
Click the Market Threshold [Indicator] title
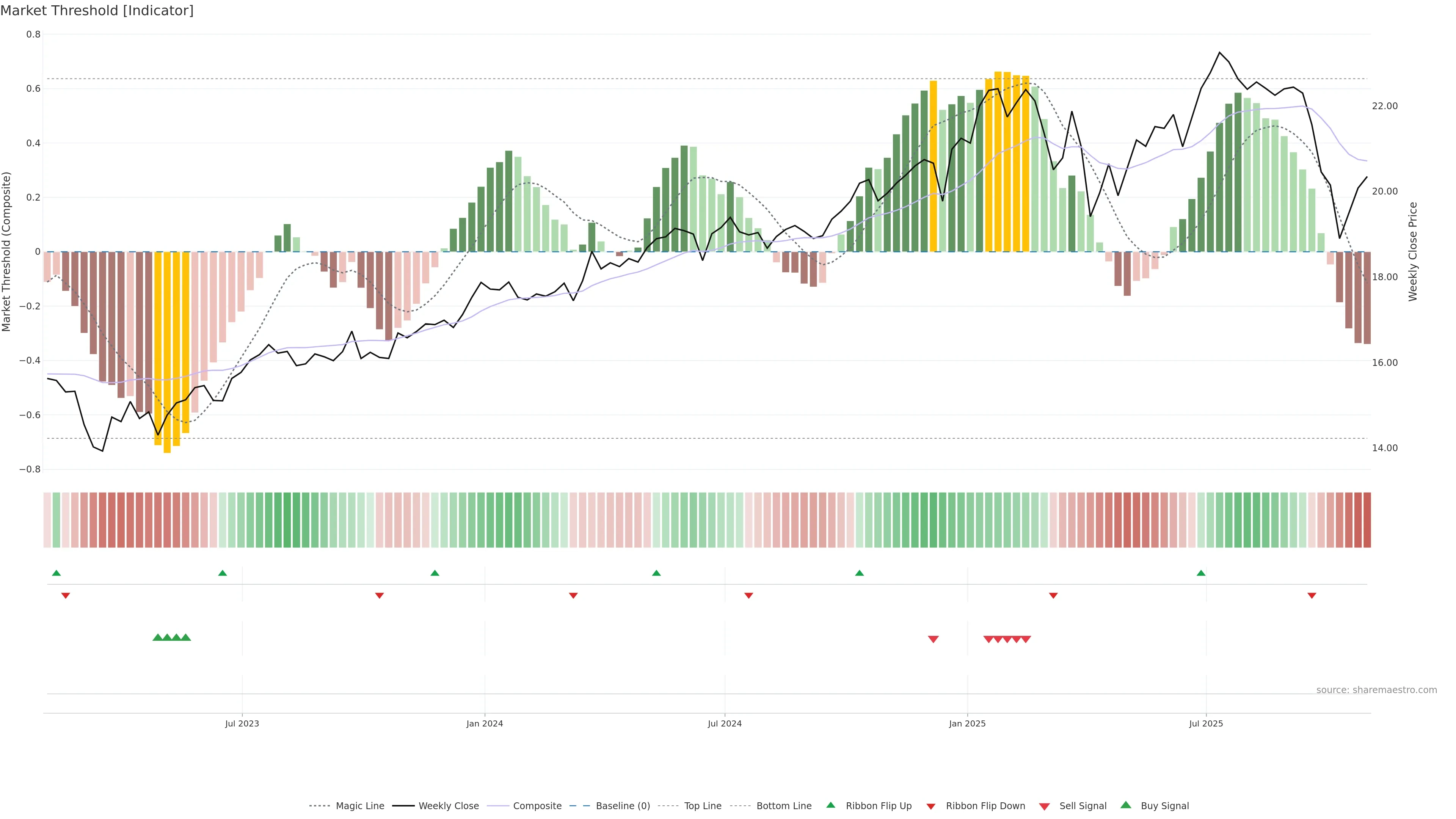point(97,11)
